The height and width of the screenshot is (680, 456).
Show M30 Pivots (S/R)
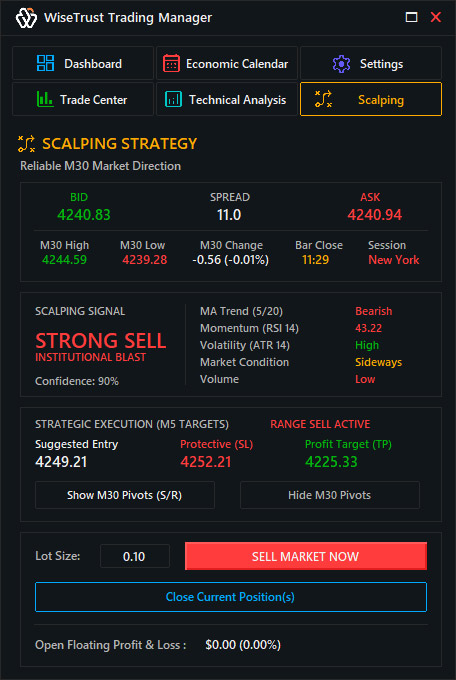(125, 495)
